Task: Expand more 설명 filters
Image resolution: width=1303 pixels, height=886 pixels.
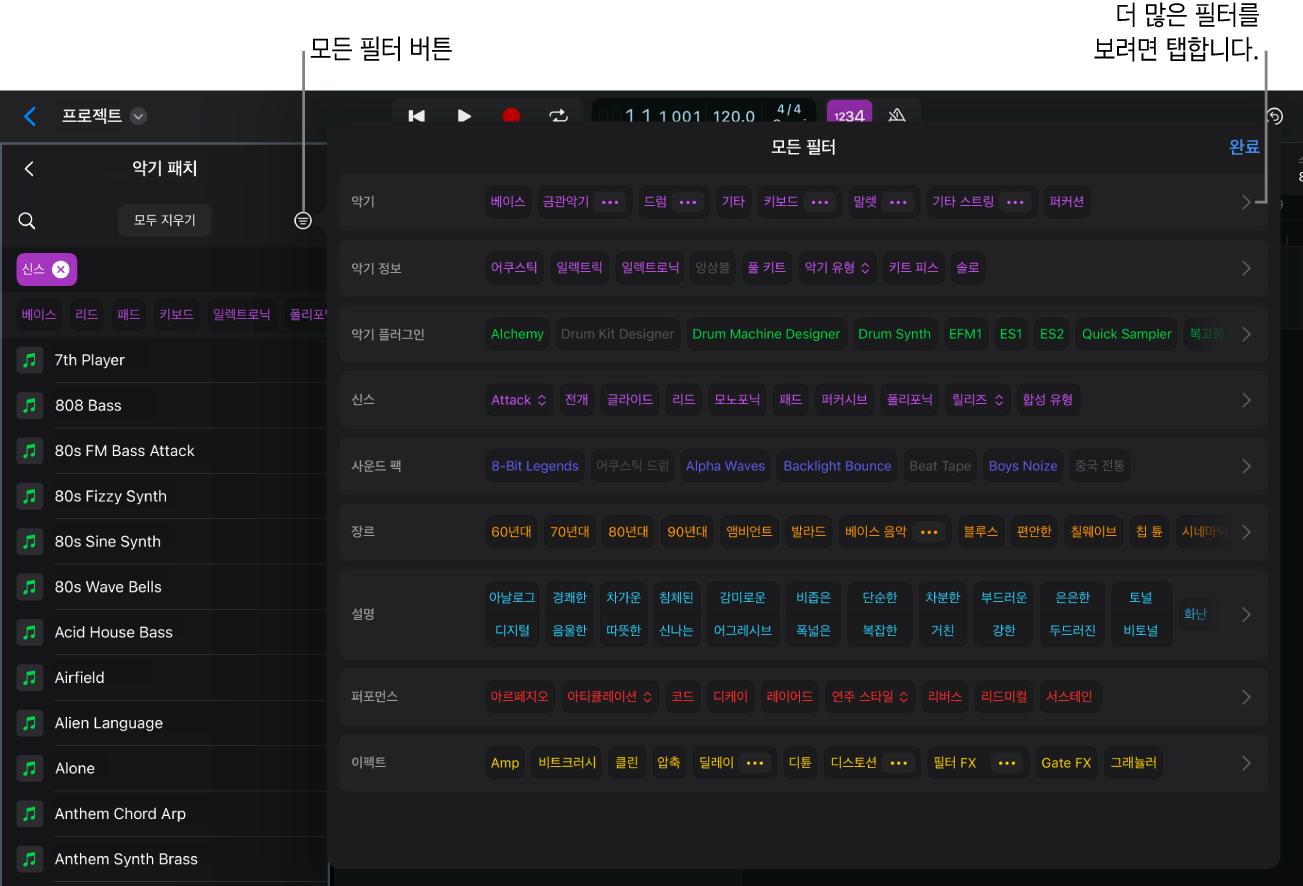Action: click(x=1246, y=614)
